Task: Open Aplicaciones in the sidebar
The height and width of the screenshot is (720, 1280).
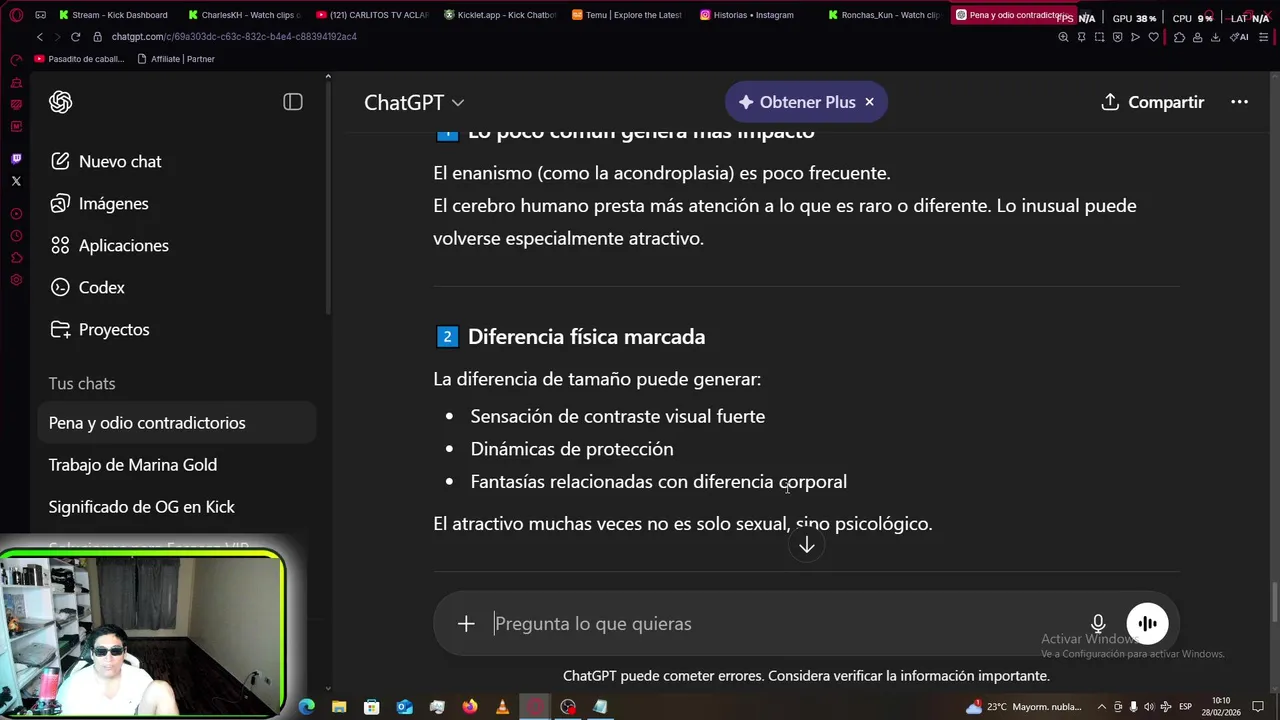Action: [x=110, y=245]
